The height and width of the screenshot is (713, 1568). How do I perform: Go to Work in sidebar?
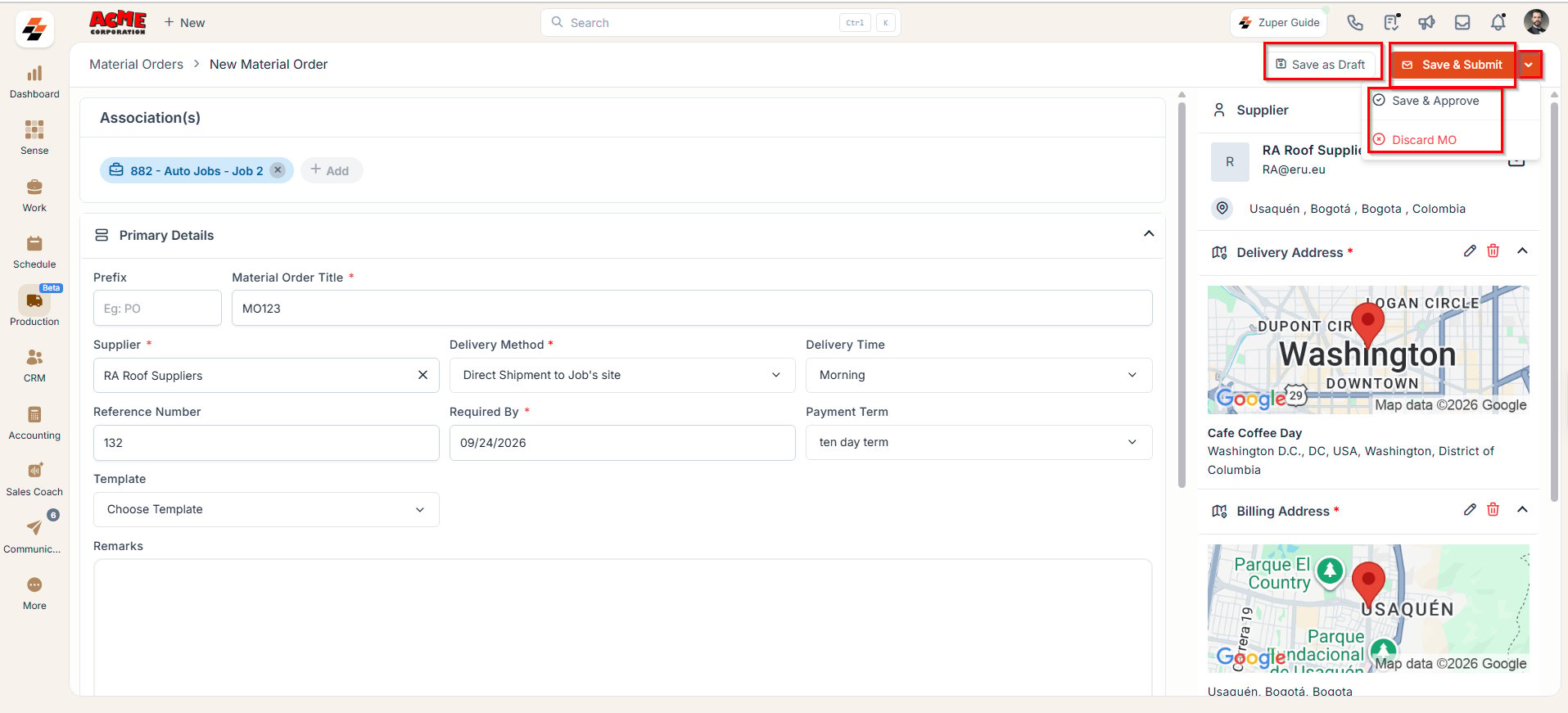34,195
